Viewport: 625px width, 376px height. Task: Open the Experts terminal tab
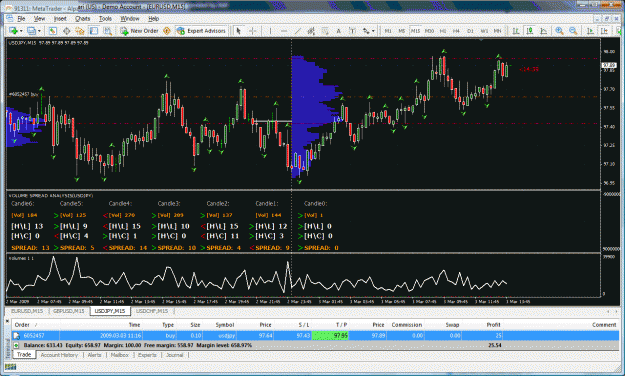pos(147,355)
